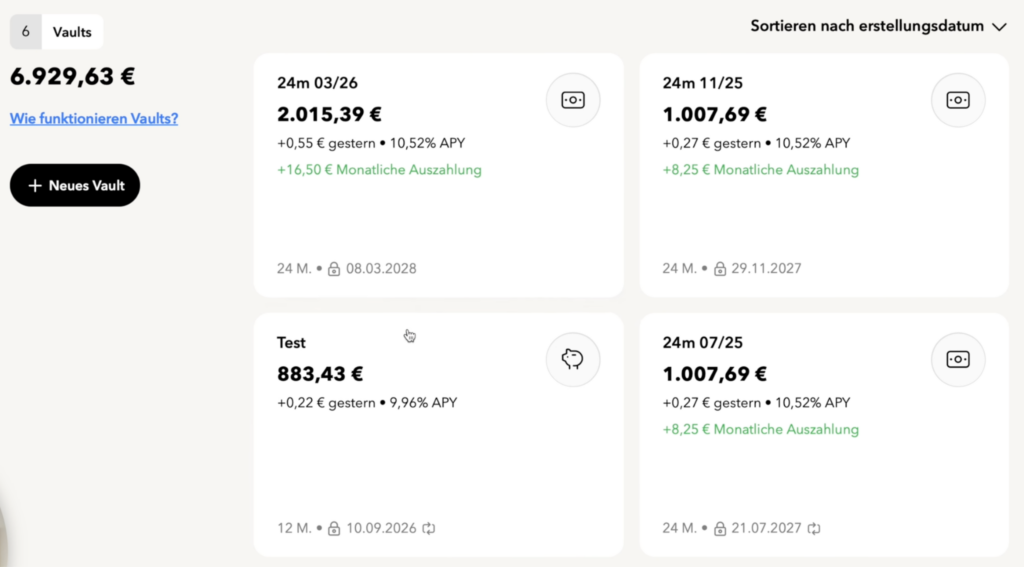1024x567 pixels.
Task: Select the Vaults tab label
Action: click(72, 32)
